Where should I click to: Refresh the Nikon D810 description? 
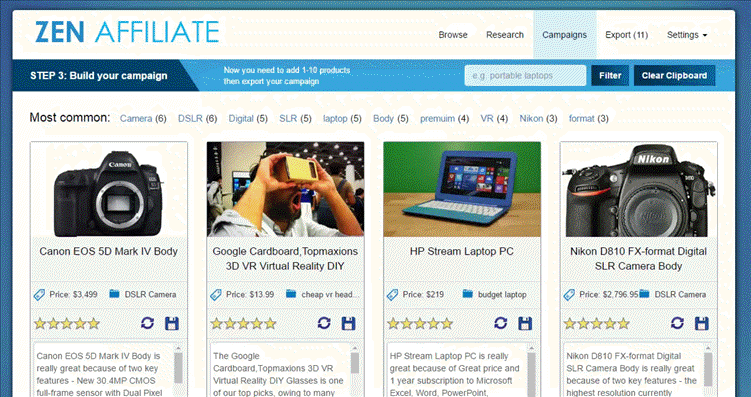(x=677, y=323)
